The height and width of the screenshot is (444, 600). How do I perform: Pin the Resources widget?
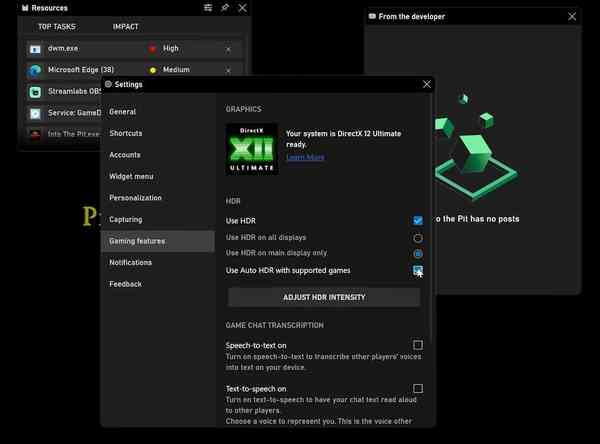pyautogui.click(x=225, y=8)
